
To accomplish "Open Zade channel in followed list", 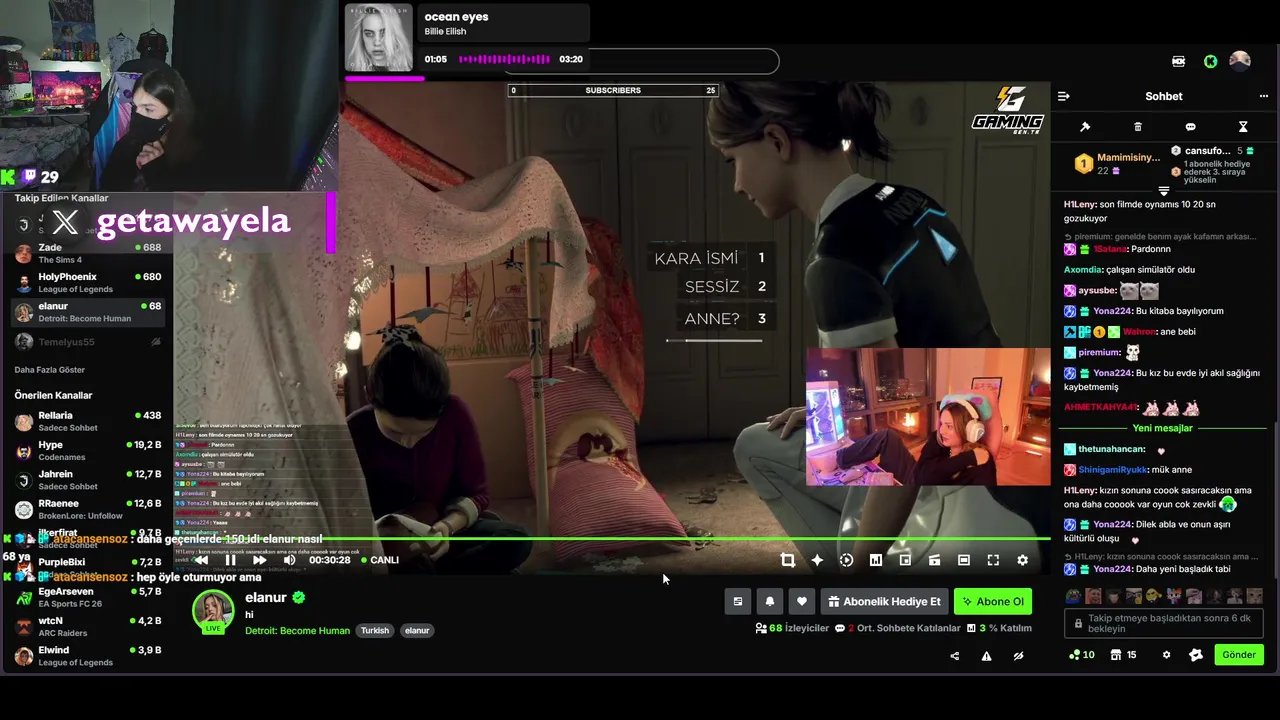I will [x=88, y=253].
